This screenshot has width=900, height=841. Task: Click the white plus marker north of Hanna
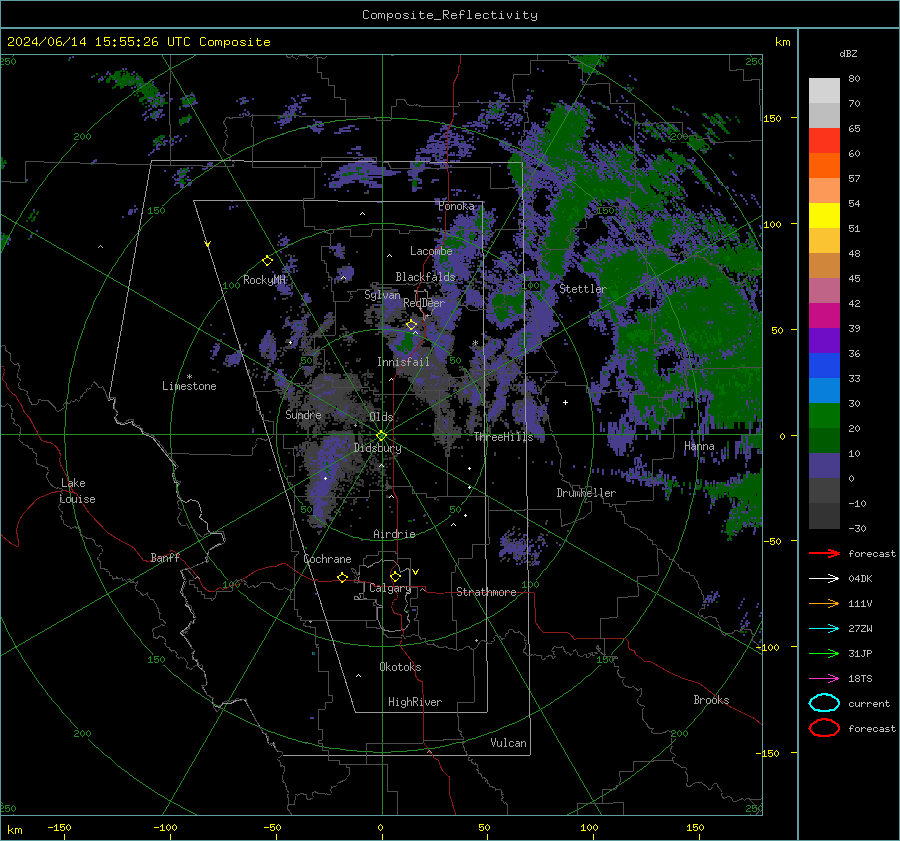click(x=565, y=402)
